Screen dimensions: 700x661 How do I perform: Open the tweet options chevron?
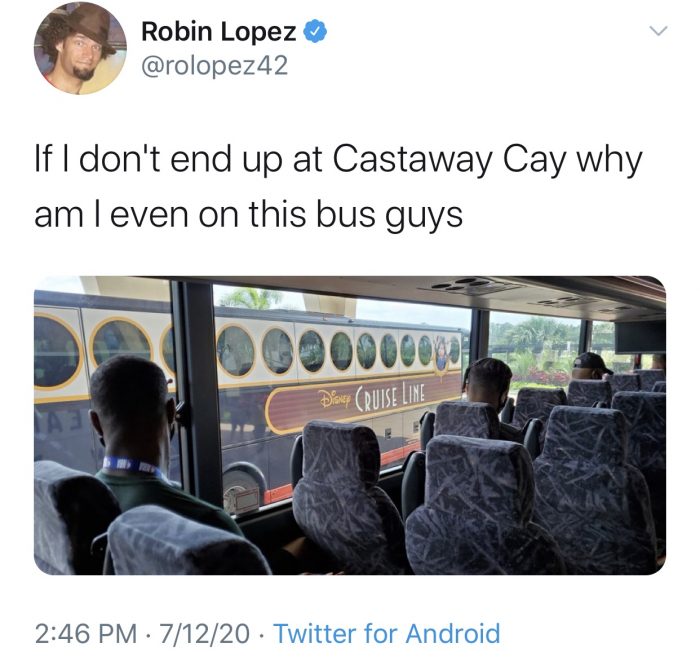[658, 31]
